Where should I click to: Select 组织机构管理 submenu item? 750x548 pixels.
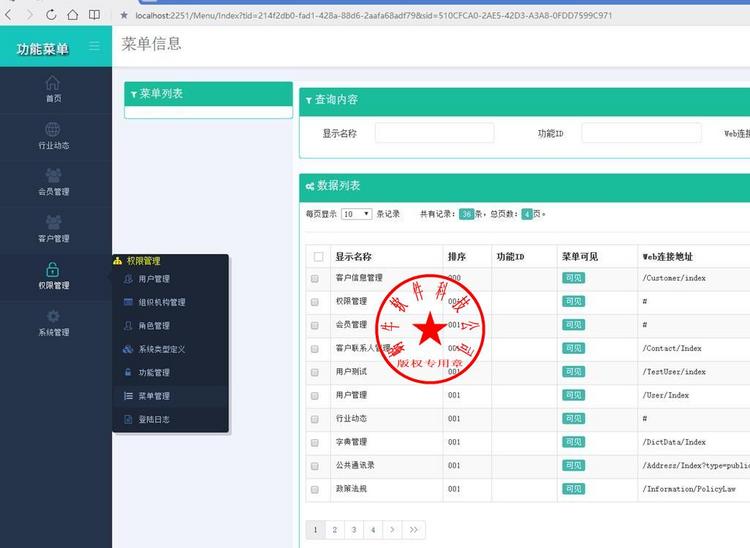pyautogui.click(x=162, y=302)
